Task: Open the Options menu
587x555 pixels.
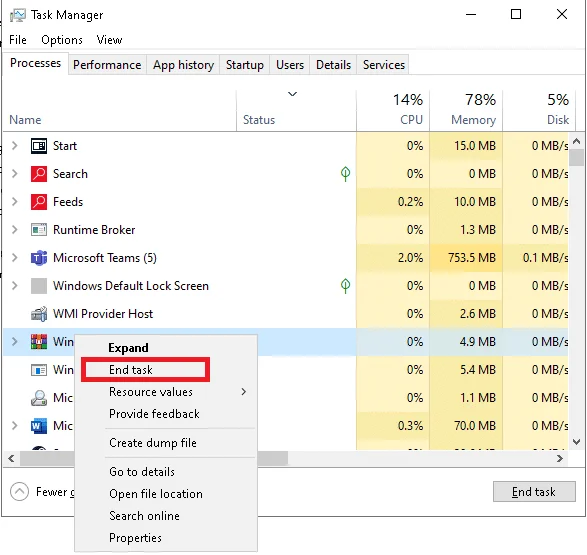Action: click(x=62, y=40)
